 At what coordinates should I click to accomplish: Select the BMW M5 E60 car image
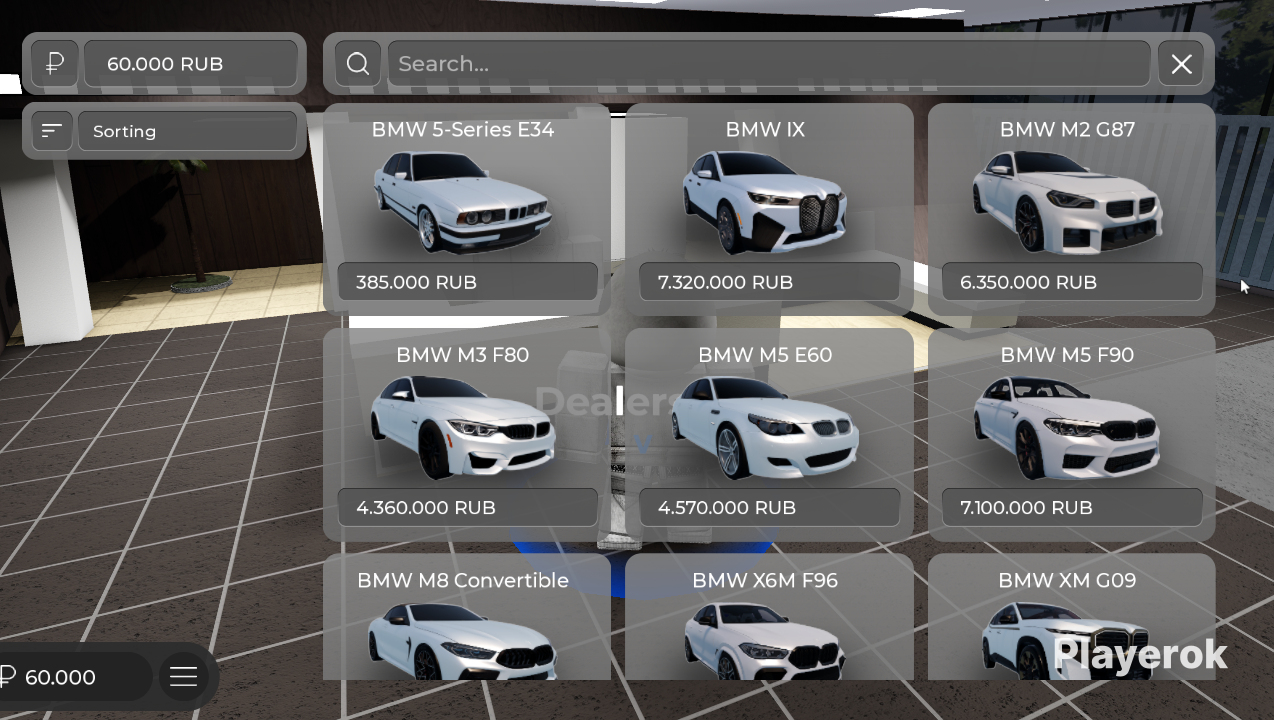(766, 427)
